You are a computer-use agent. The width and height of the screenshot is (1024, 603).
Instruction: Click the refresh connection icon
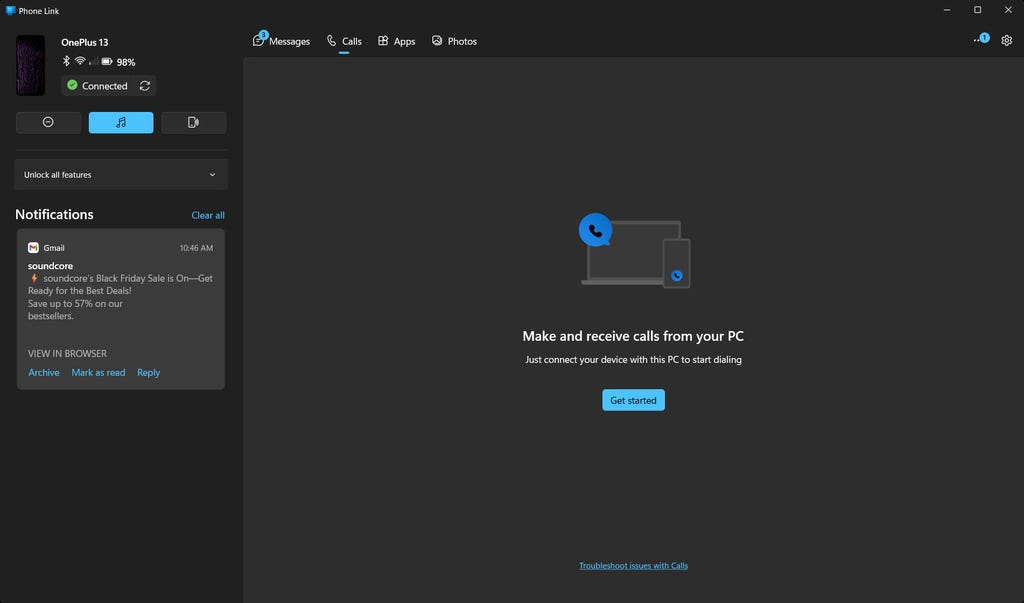click(145, 86)
